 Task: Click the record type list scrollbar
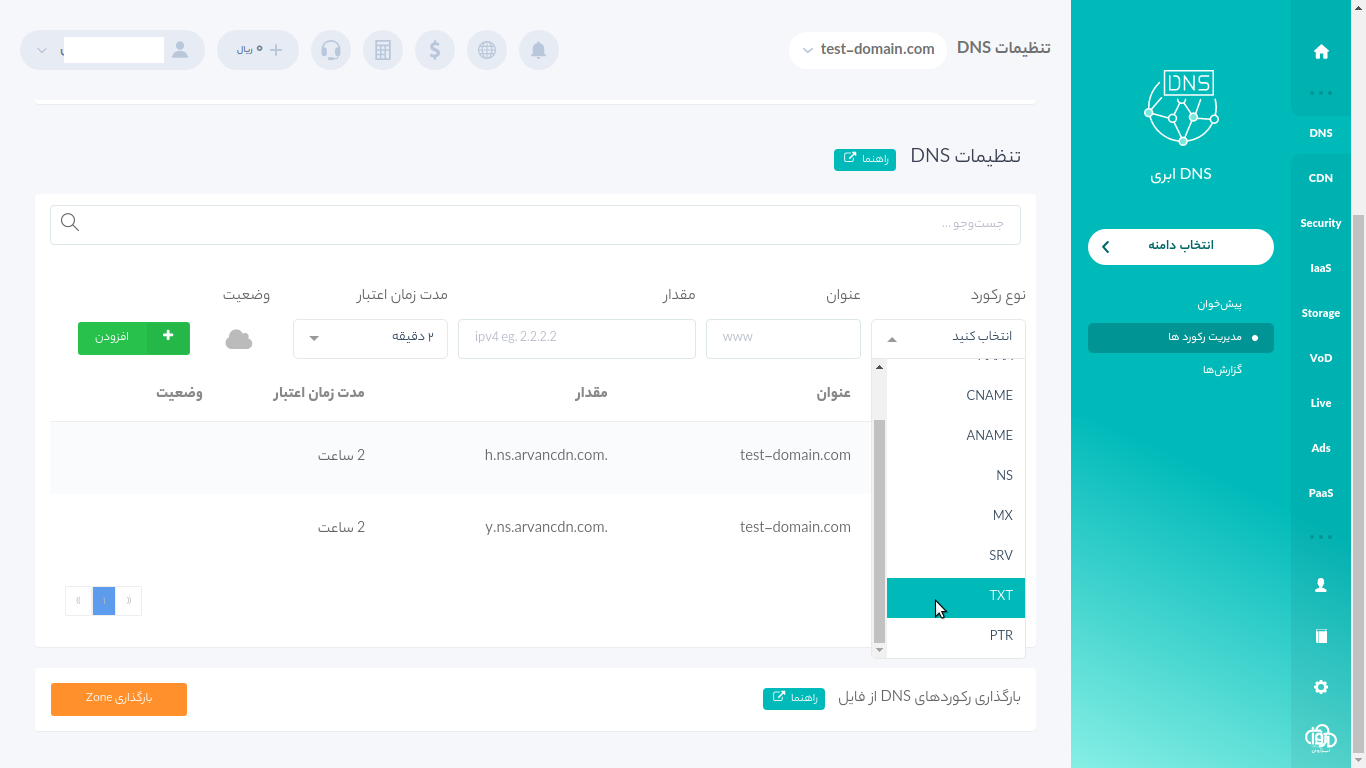click(x=879, y=530)
